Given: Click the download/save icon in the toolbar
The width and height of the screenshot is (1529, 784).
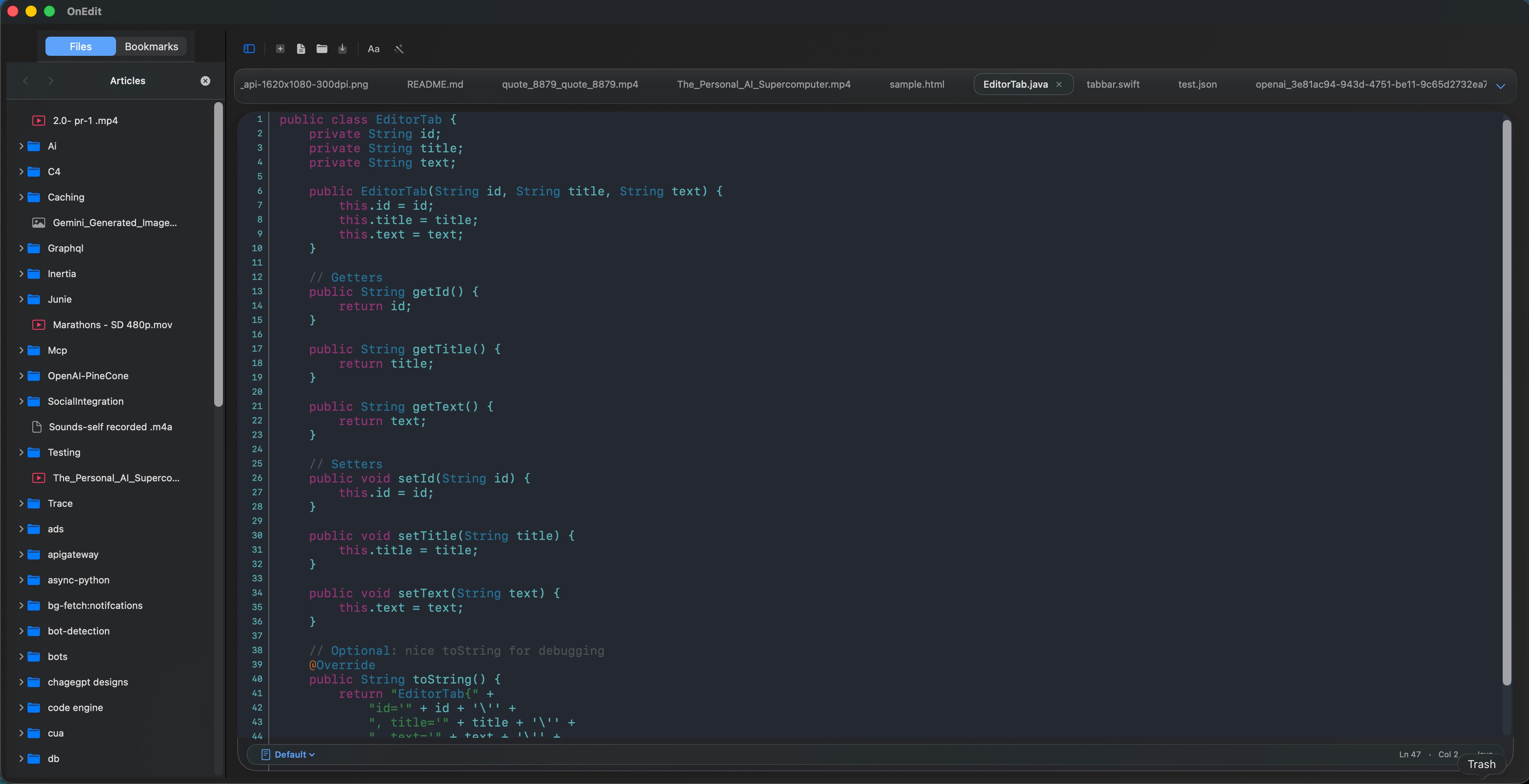Looking at the screenshot, I should tap(343, 49).
